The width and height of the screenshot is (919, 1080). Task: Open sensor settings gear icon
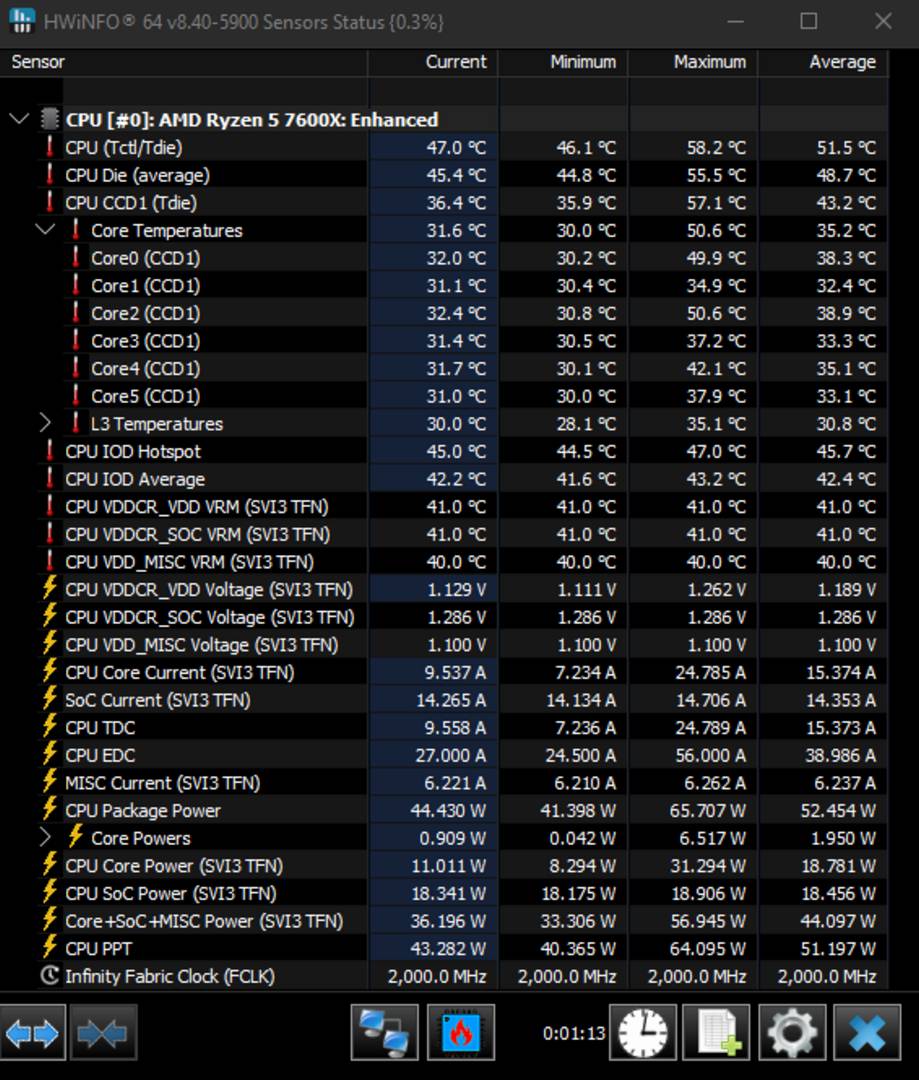[791, 1032]
